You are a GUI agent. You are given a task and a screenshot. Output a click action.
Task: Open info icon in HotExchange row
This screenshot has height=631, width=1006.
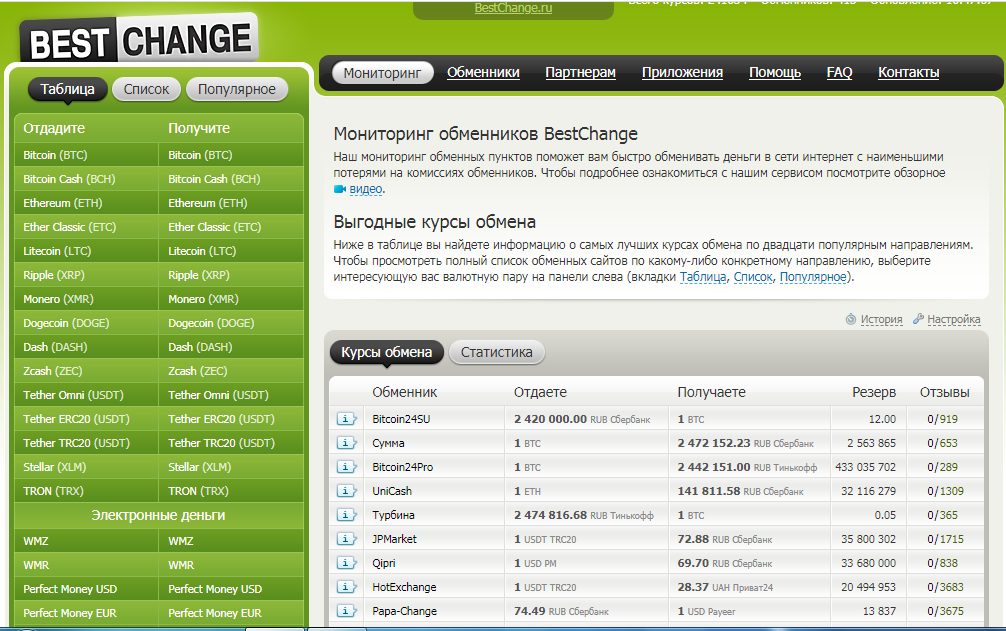pos(346,587)
